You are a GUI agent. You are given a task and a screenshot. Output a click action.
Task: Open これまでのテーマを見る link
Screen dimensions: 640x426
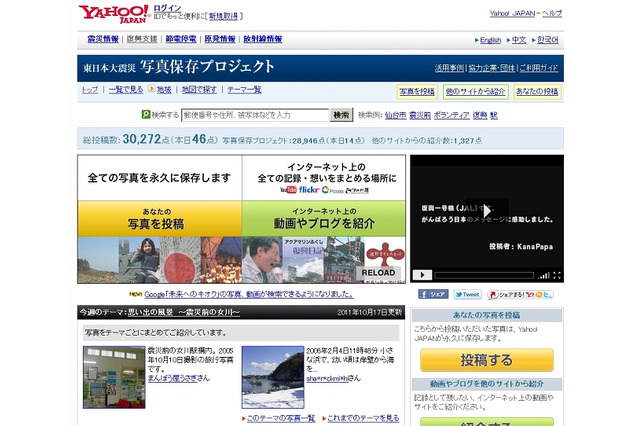(363, 418)
